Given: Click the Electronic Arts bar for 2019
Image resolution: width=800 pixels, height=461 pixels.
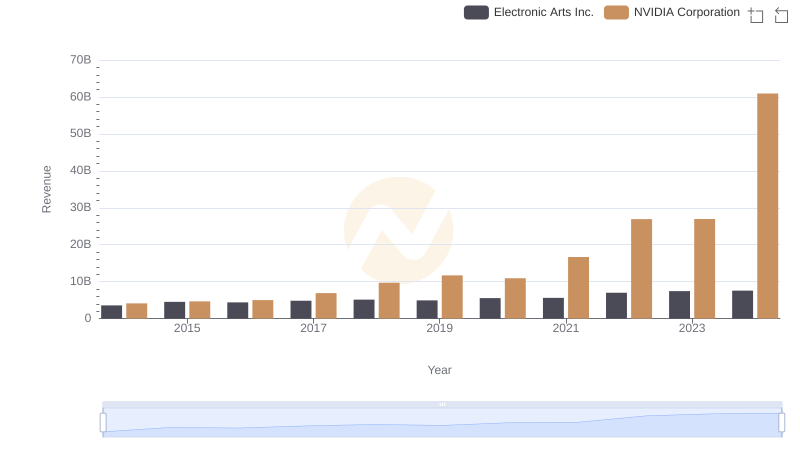Looking at the screenshot, I should click(x=427, y=309).
